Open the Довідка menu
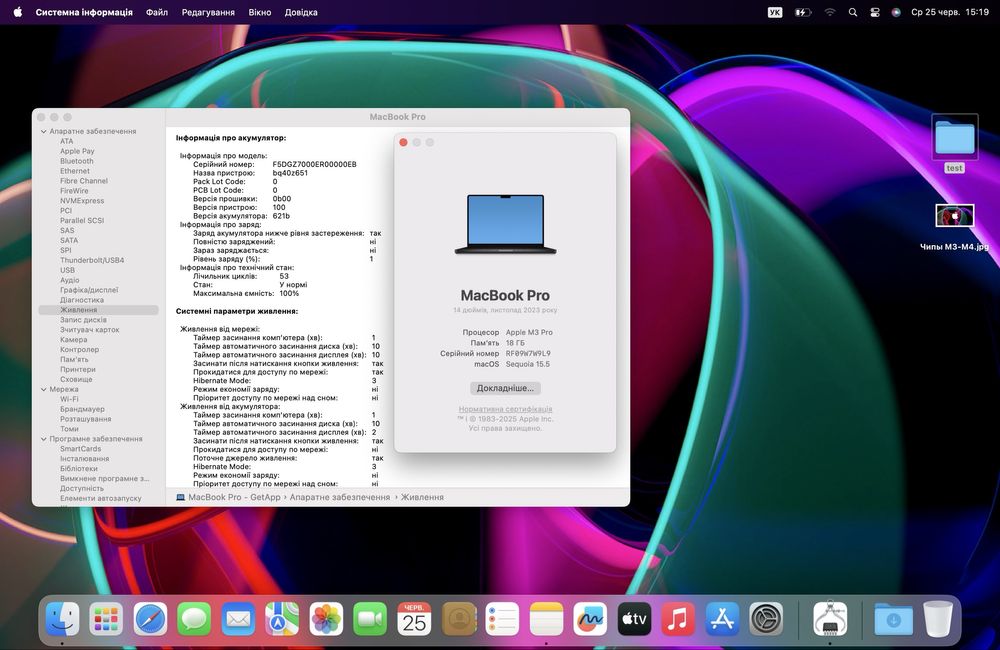 pos(301,12)
